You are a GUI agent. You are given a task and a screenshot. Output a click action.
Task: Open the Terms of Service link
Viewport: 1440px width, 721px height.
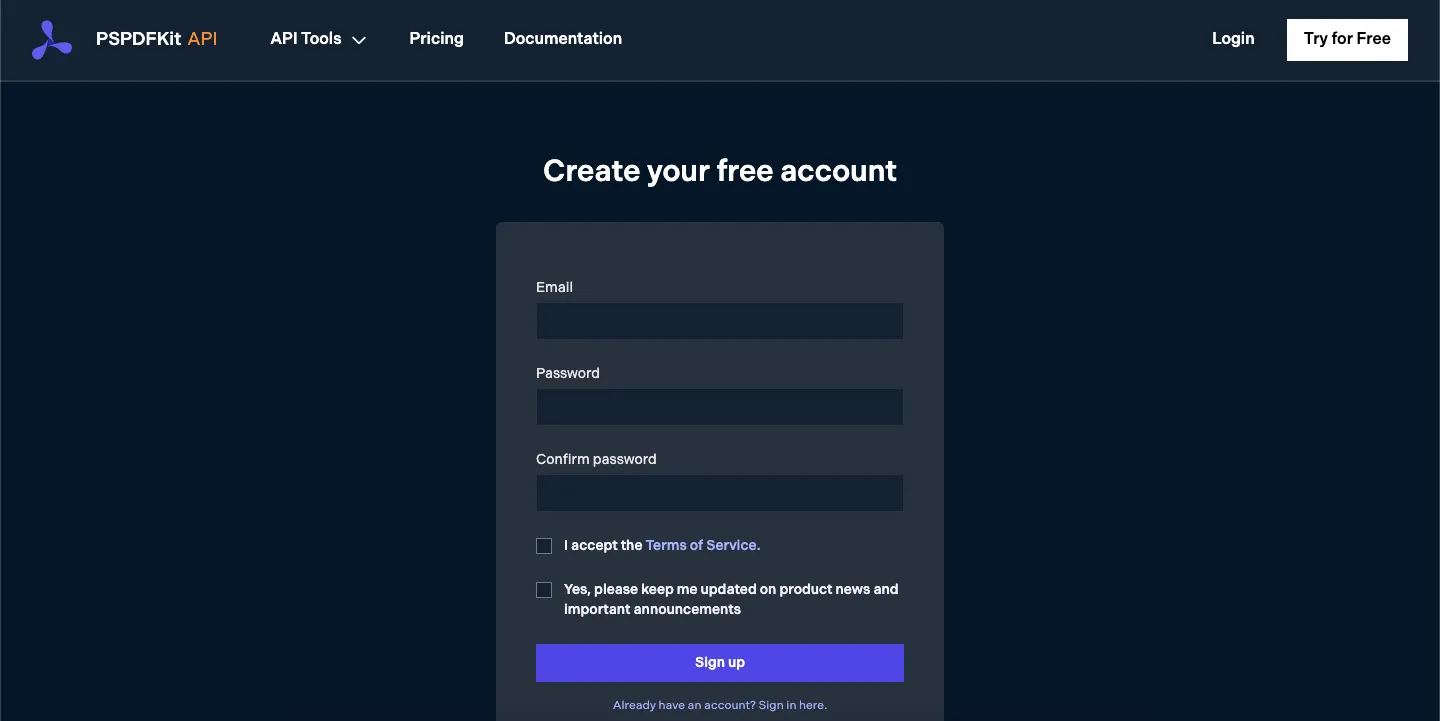pos(702,546)
